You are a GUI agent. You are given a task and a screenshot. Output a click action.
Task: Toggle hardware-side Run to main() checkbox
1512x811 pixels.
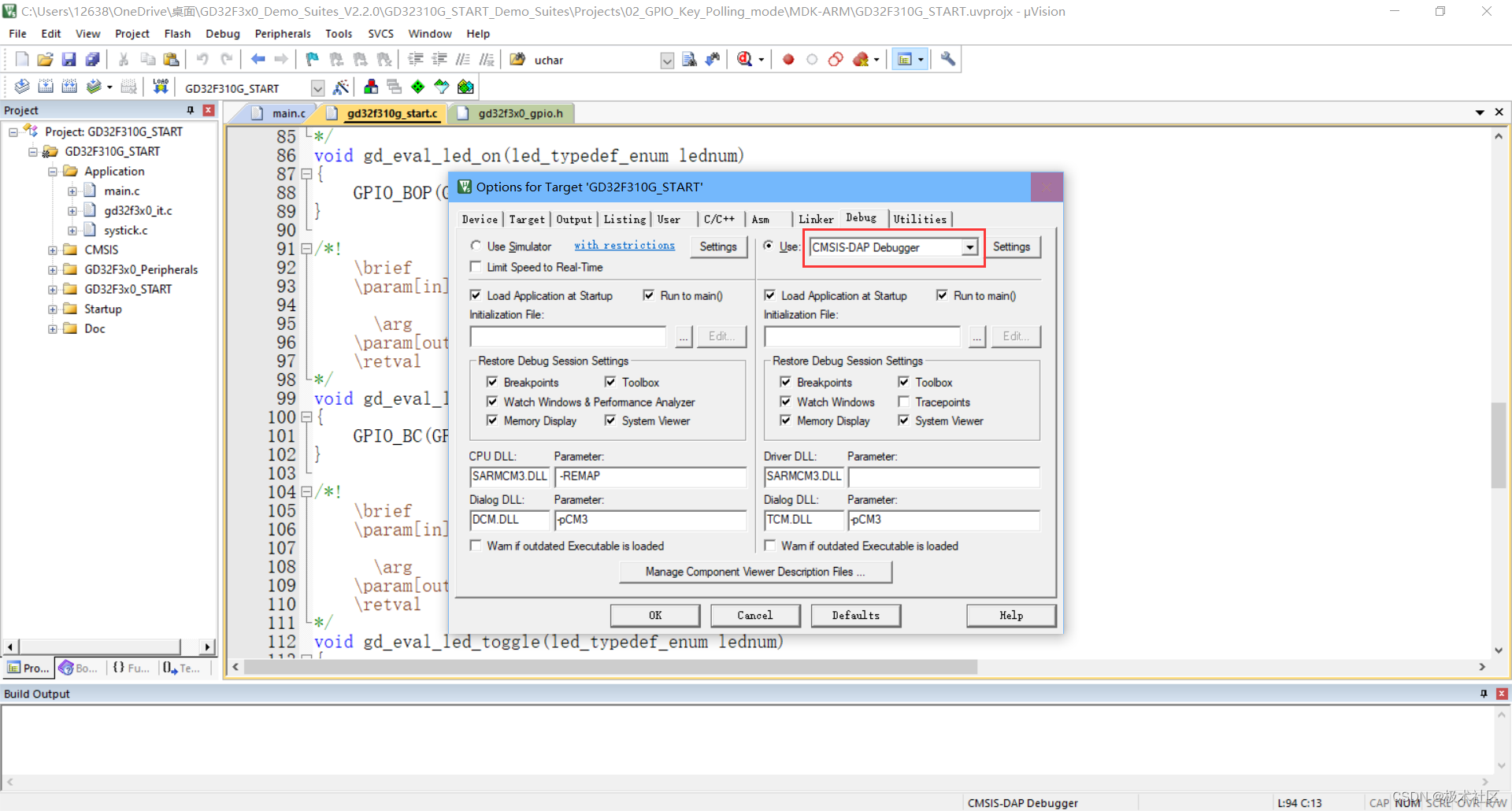[942, 295]
